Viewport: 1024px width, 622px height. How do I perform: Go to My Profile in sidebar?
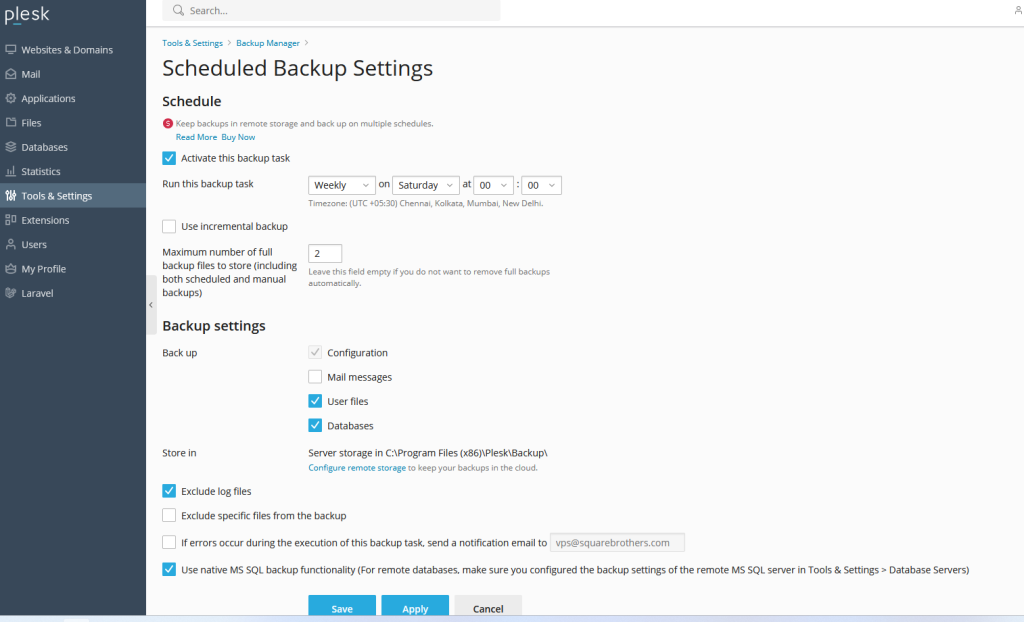(43, 269)
